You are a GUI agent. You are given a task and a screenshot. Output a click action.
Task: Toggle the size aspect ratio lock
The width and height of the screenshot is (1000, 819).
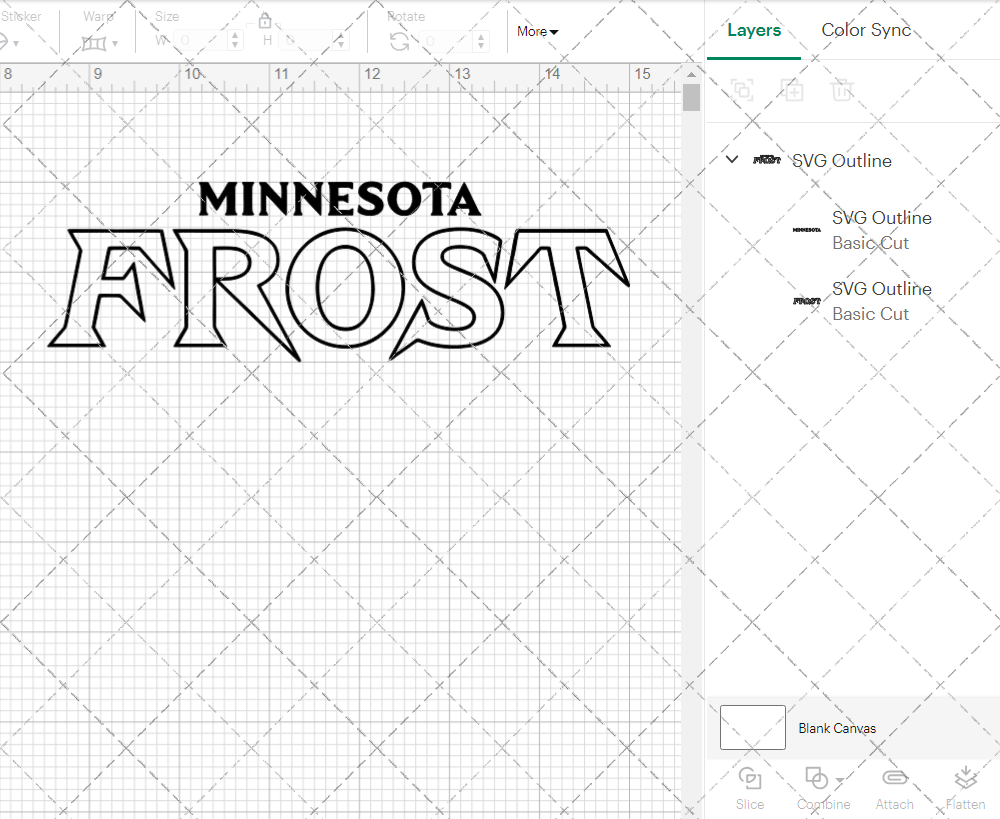tap(266, 20)
